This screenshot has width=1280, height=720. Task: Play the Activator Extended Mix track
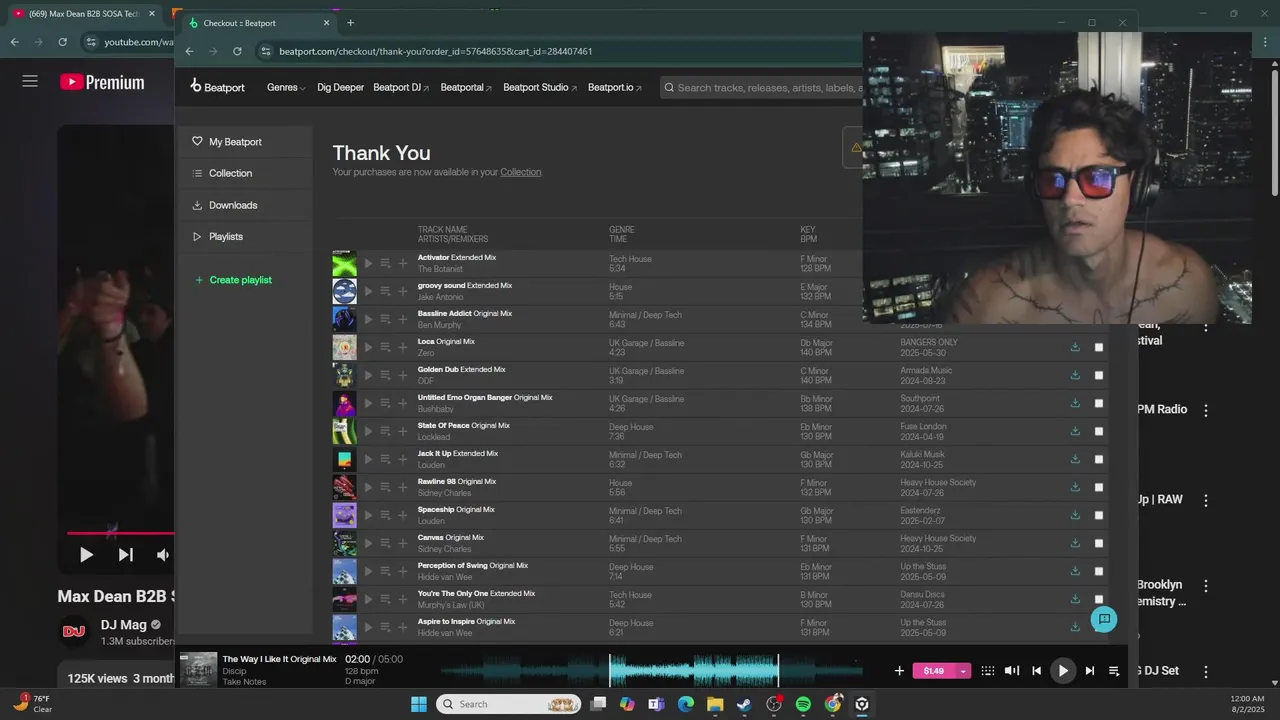tap(368, 264)
